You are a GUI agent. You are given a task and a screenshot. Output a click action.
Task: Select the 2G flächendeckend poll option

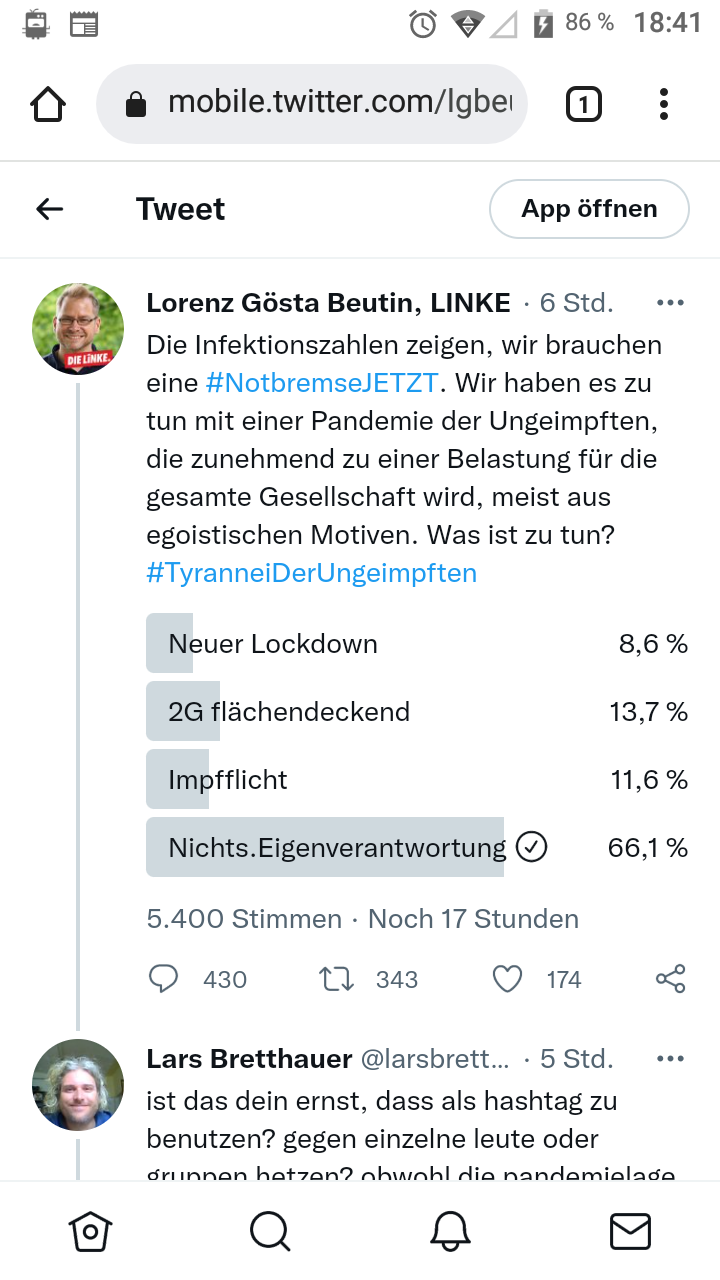[x=416, y=712]
